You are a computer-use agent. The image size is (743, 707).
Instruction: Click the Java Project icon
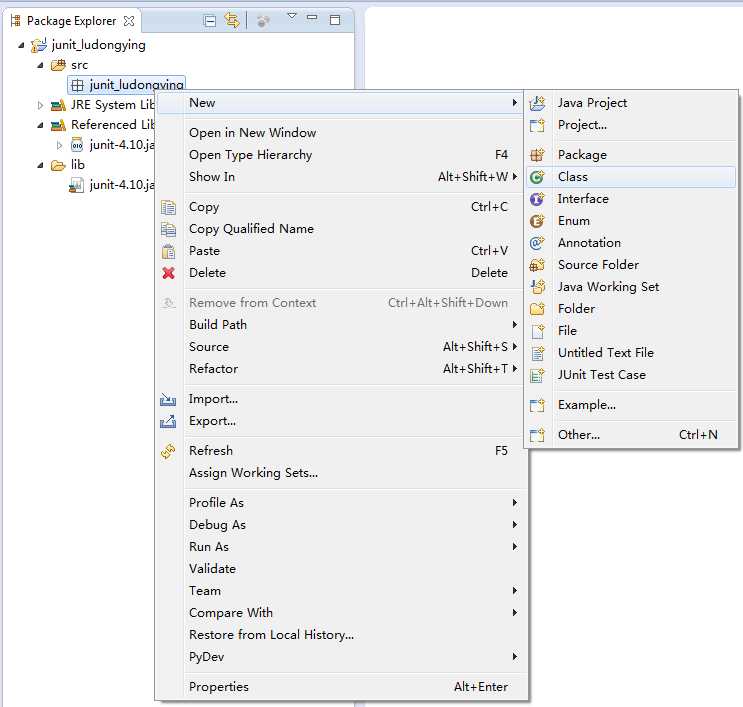(537, 103)
